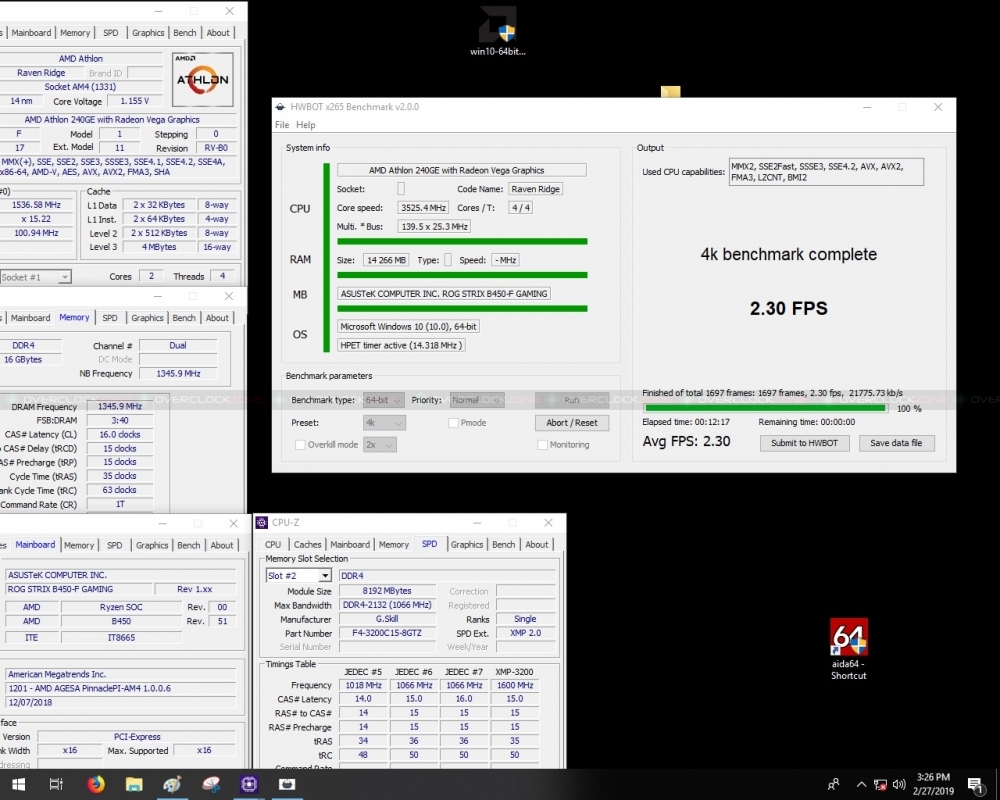Screen dimensions: 1000x800
Task: Select the CPU-Z taskbar icon
Action: (248, 785)
